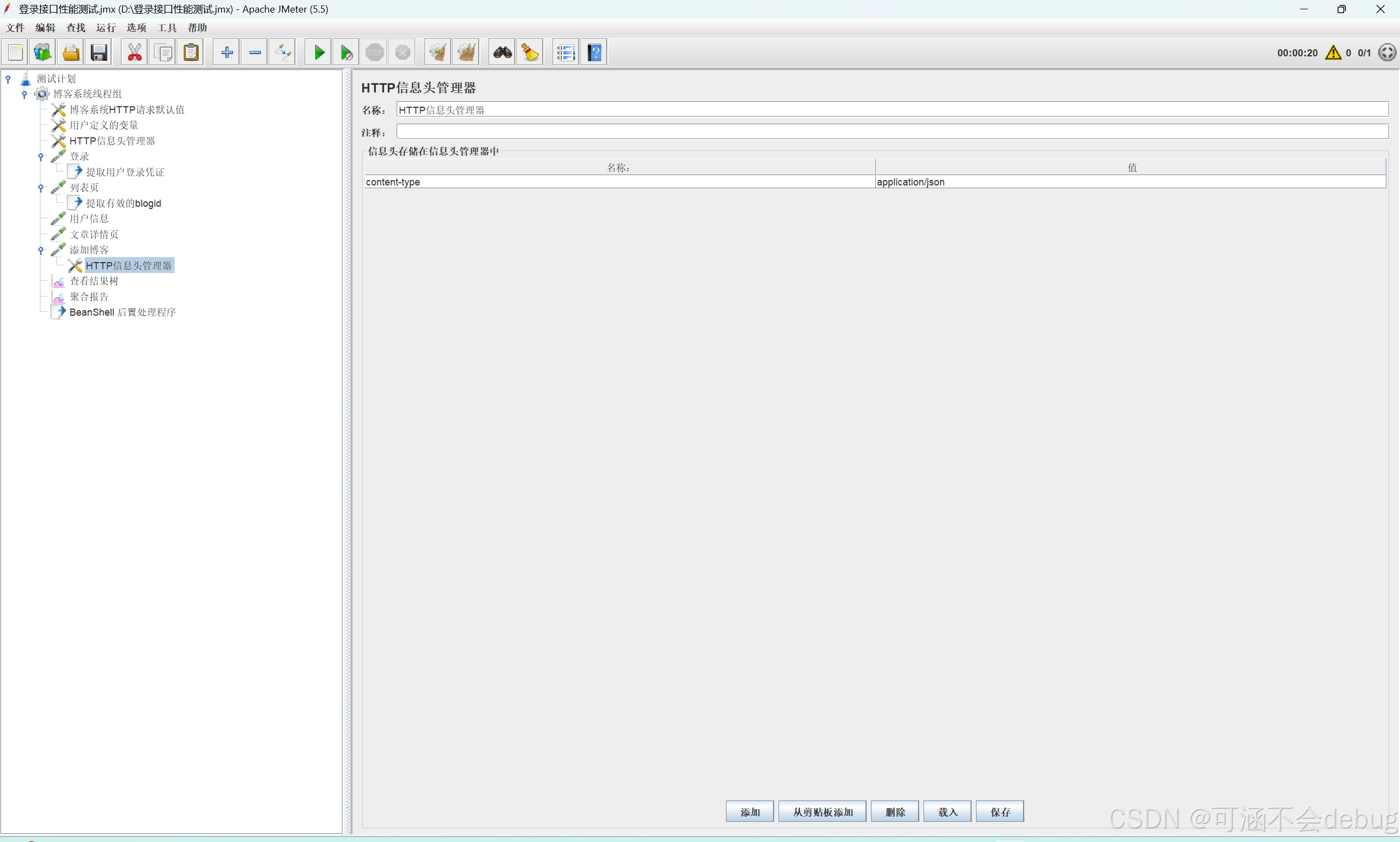The image size is (1400, 842).
Task: Click the remote engine status icon
Action: 1387,52
